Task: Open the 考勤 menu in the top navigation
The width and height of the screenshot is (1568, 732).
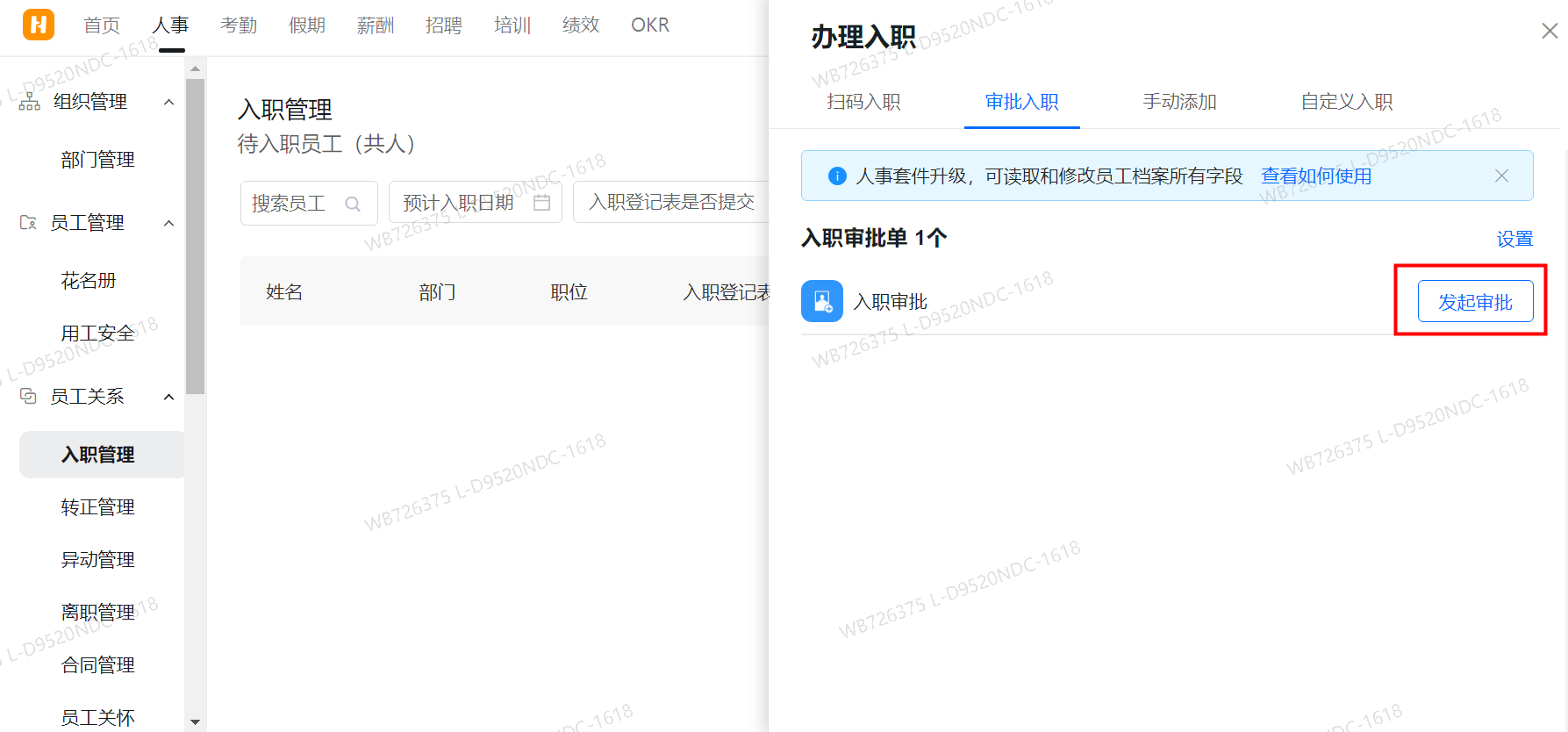Action: tap(239, 25)
